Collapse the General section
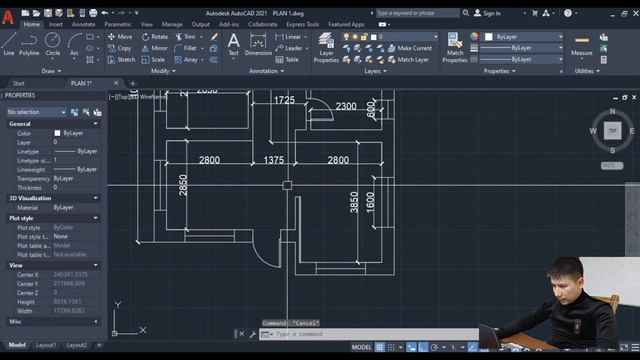 [x=96, y=124]
